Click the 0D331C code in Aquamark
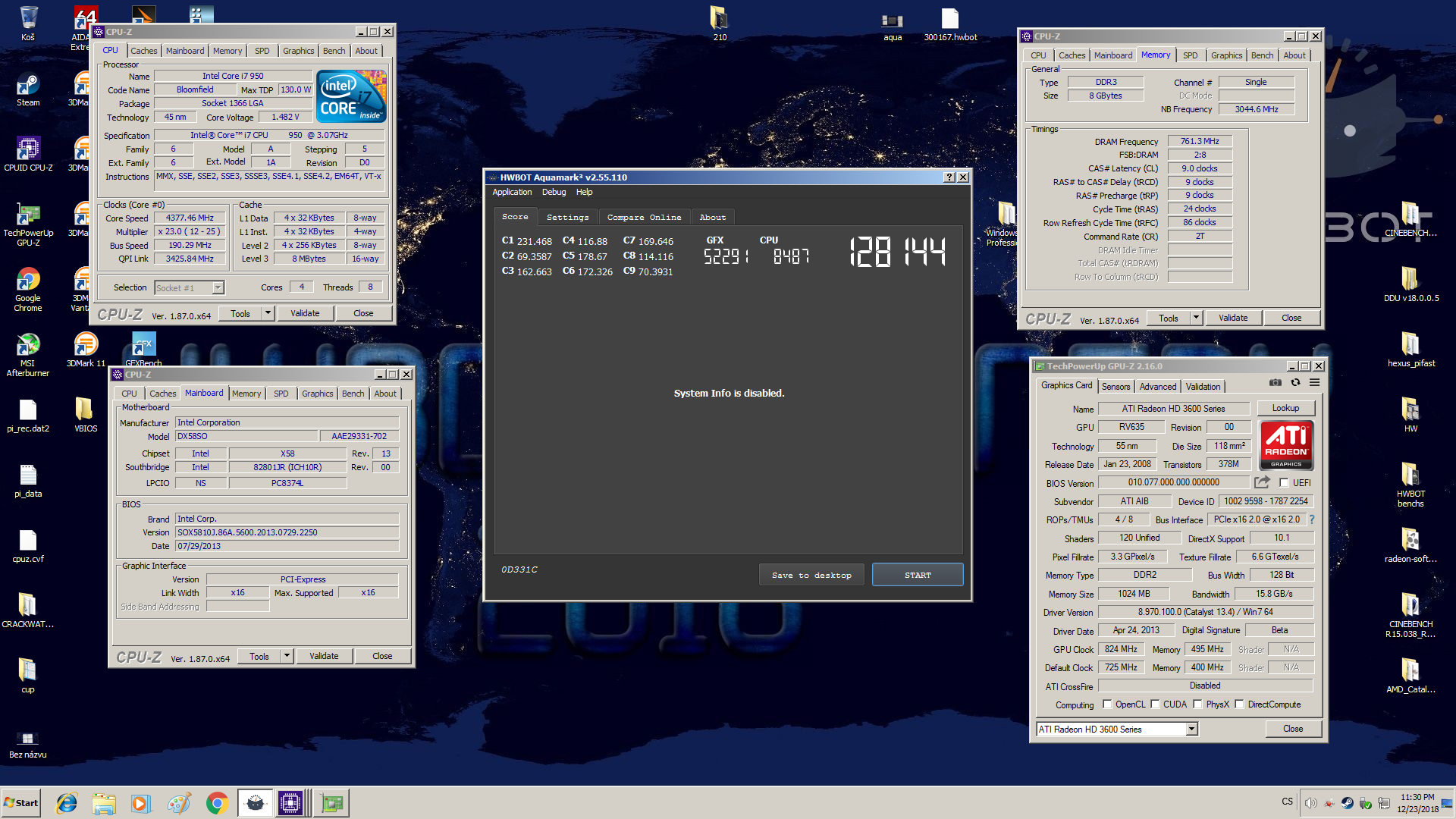 tap(519, 570)
